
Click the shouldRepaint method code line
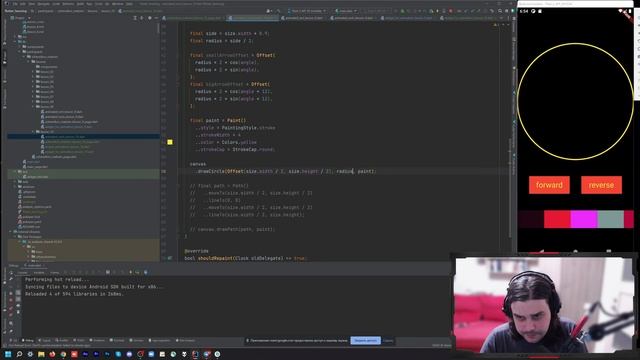pos(245,258)
